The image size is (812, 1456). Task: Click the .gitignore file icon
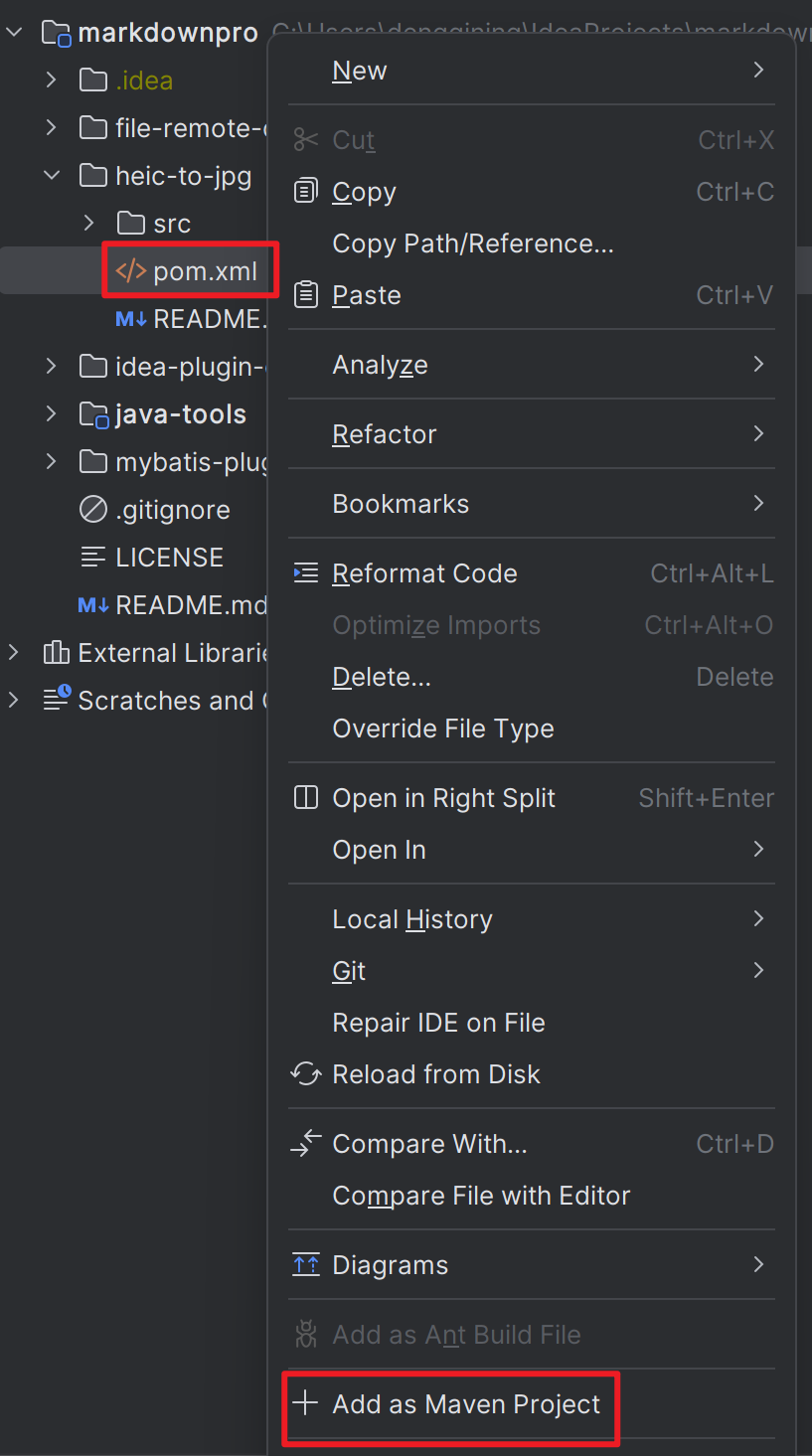click(92, 510)
